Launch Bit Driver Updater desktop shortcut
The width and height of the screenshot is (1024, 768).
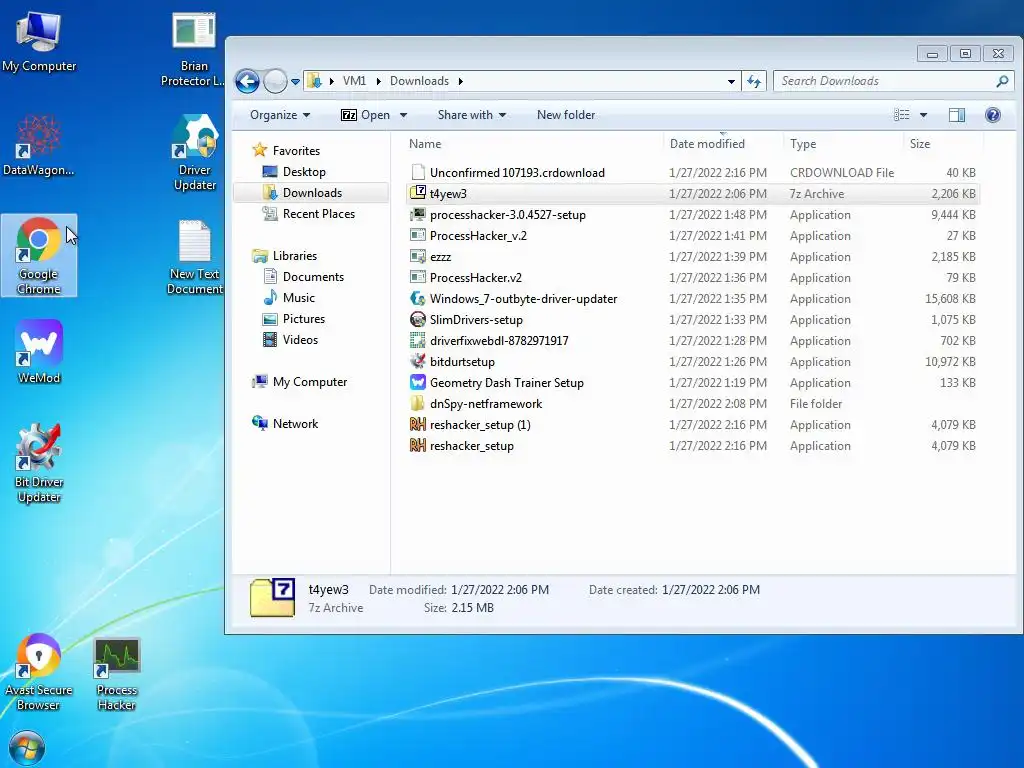(x=39, y=464)
